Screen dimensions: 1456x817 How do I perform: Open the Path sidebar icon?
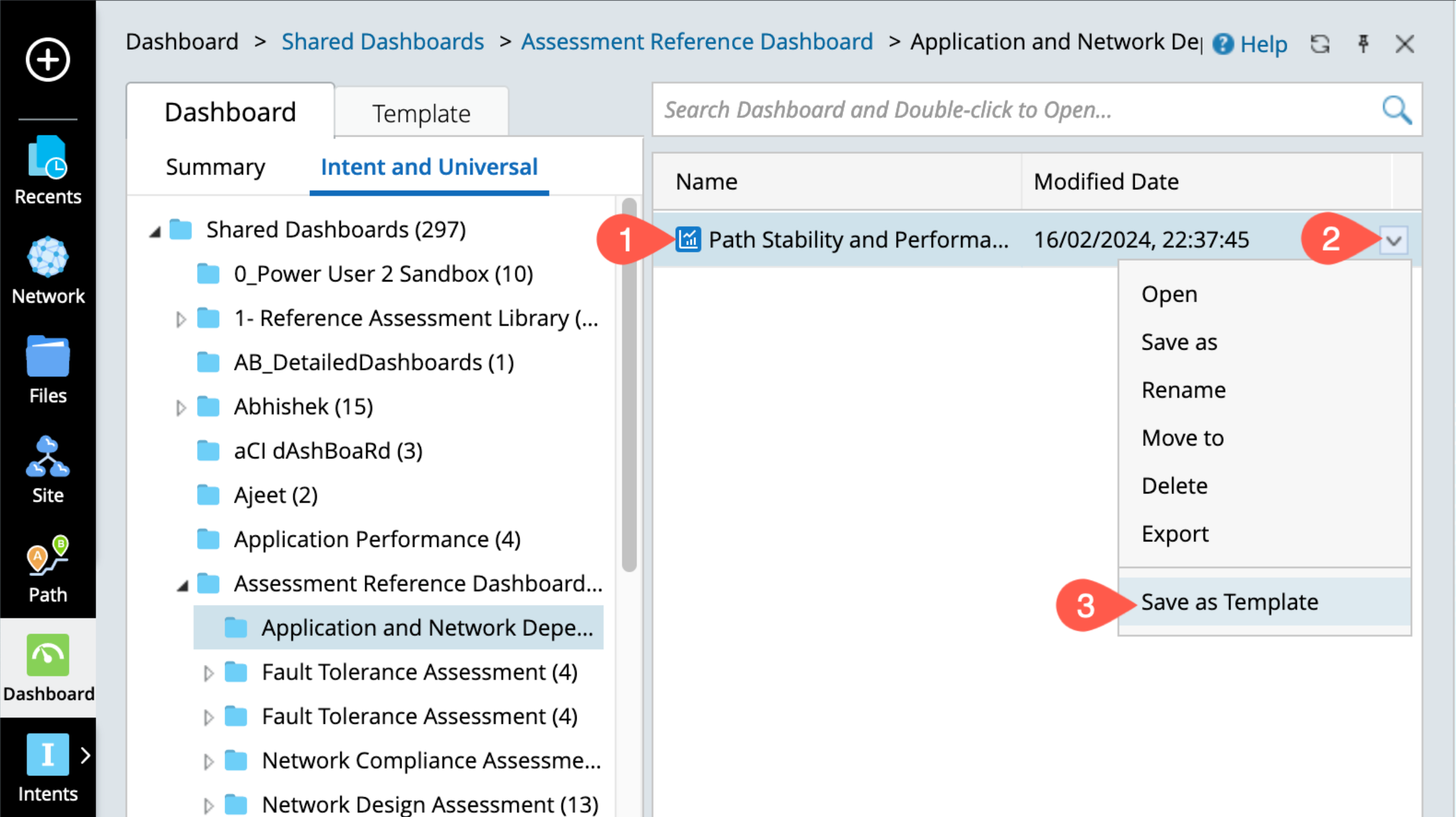point(48,568)
